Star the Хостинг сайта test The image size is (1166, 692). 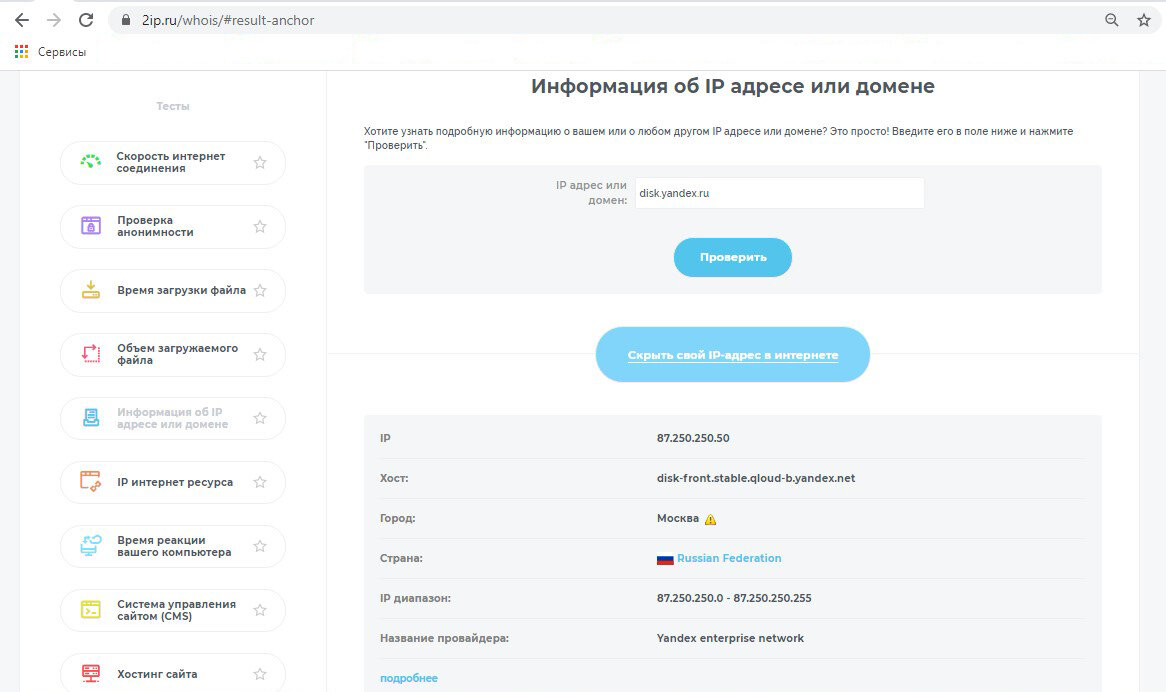(260, 674)
